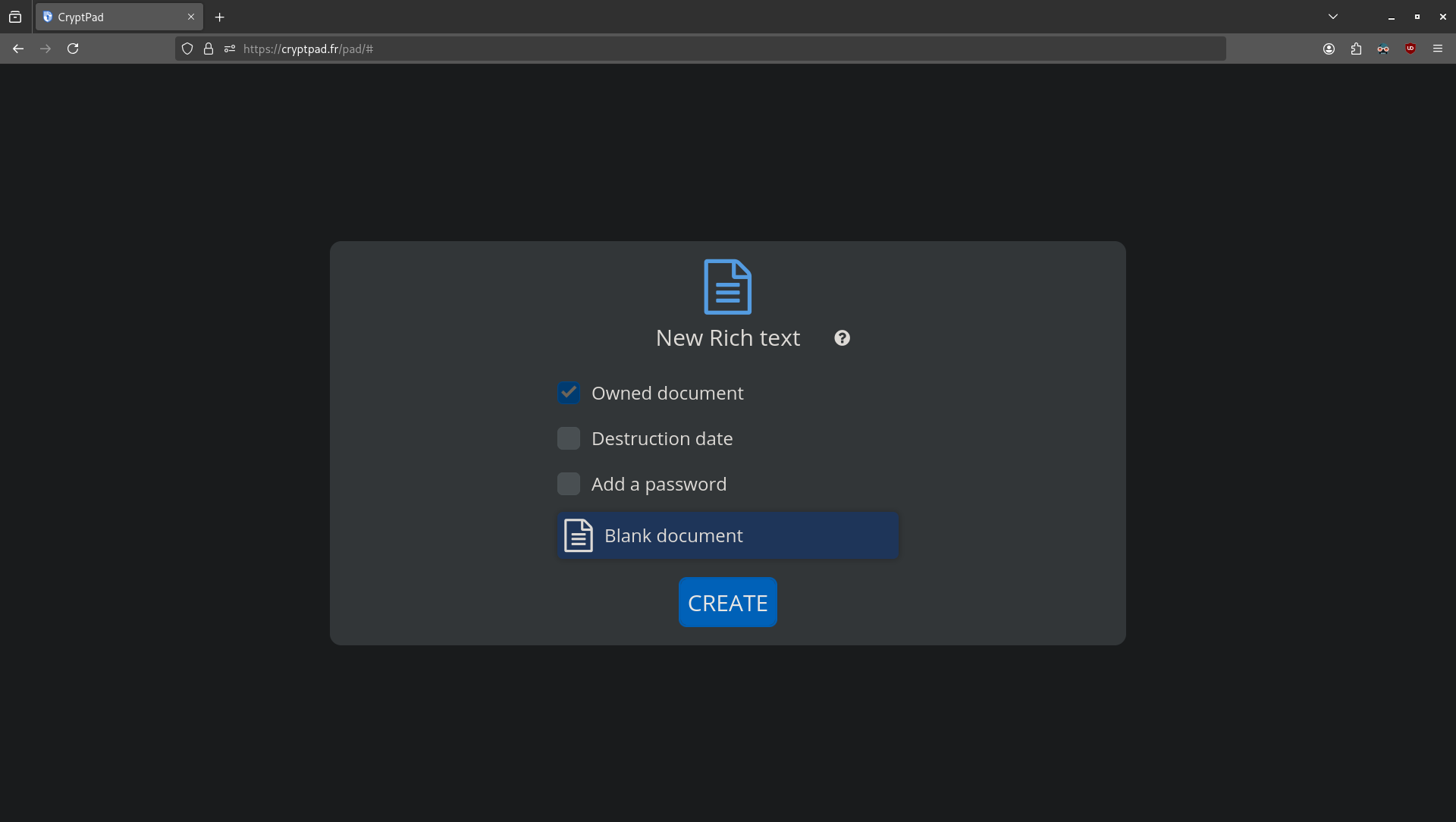Close the CryptPad tab
1456x822 pixels.
click(x=191, y=17)
